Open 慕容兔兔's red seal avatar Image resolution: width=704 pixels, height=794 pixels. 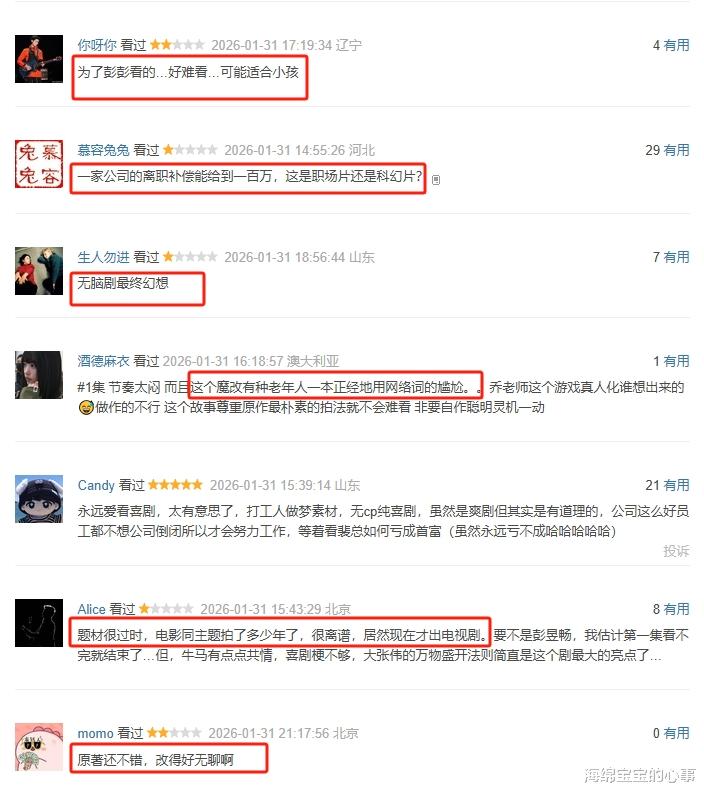pyautogui.click(x=39, y=164)
